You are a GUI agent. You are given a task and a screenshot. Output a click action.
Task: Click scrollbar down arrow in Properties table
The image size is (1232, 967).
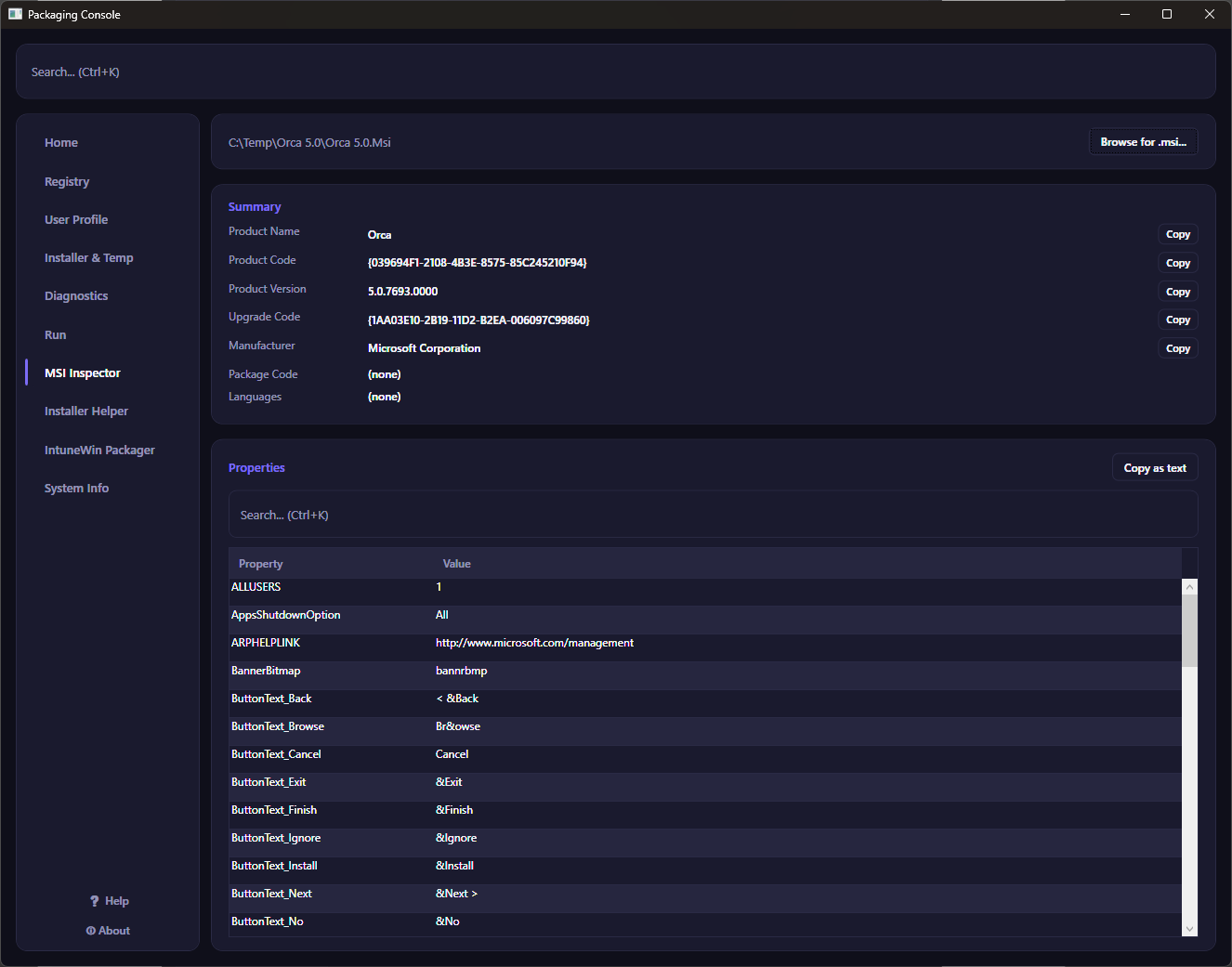1189,929
